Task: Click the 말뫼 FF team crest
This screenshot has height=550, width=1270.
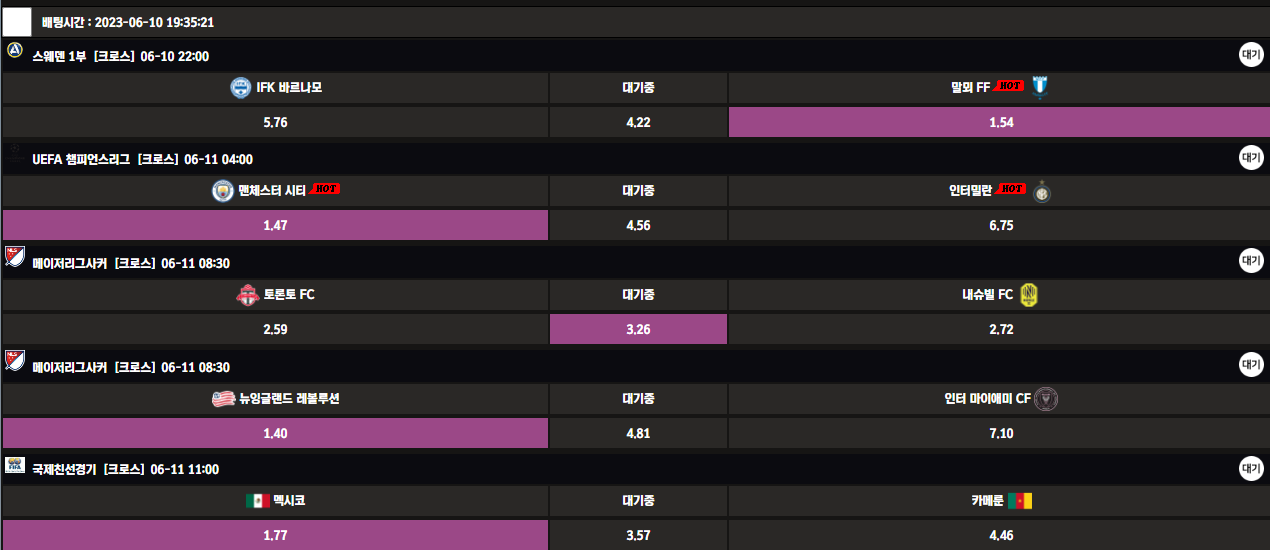Action: coord(1041,87)
